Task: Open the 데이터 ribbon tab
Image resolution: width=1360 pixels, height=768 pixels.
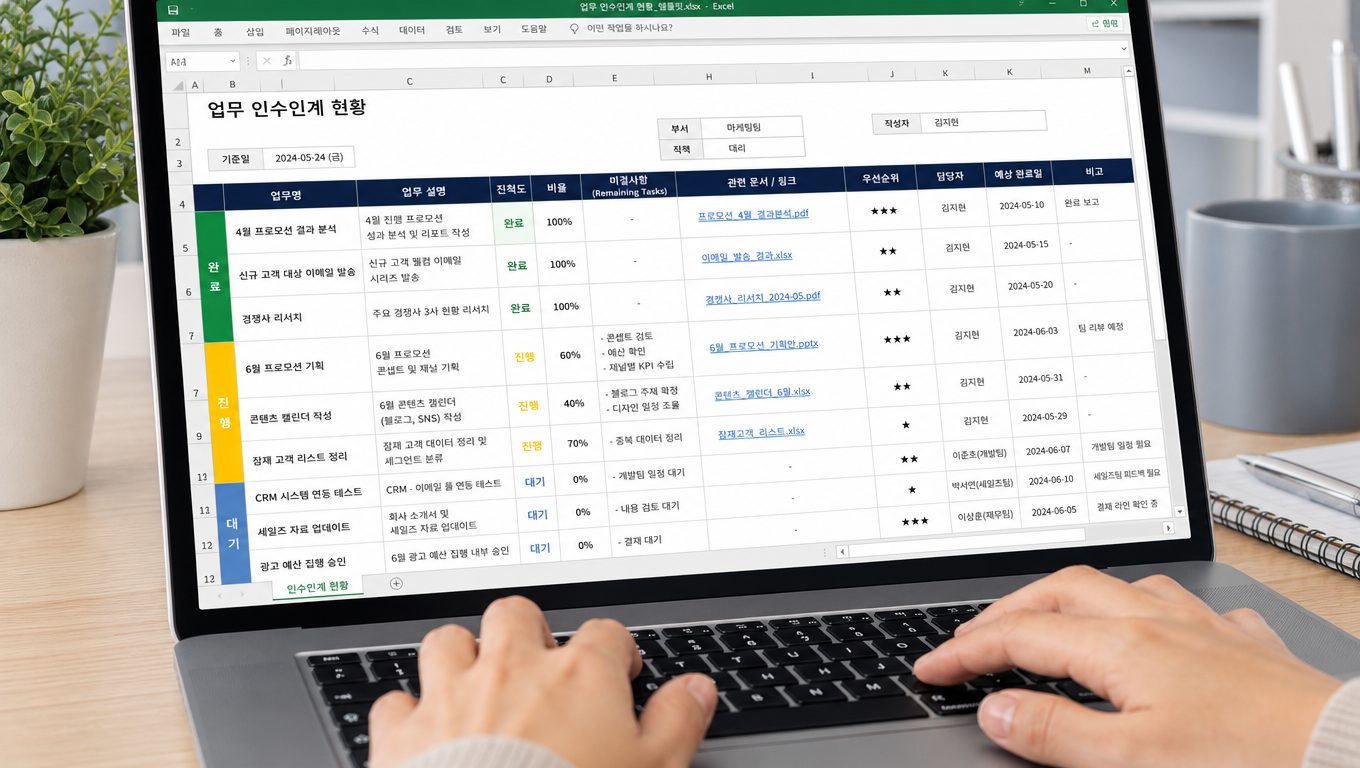Action: 412,31
